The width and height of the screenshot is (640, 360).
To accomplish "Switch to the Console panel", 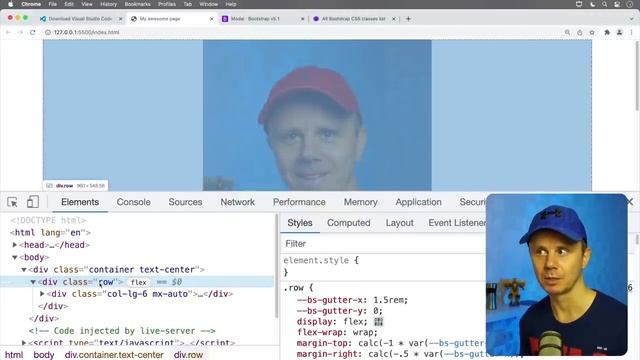I will pyautogui.click(x=133, y=202).
